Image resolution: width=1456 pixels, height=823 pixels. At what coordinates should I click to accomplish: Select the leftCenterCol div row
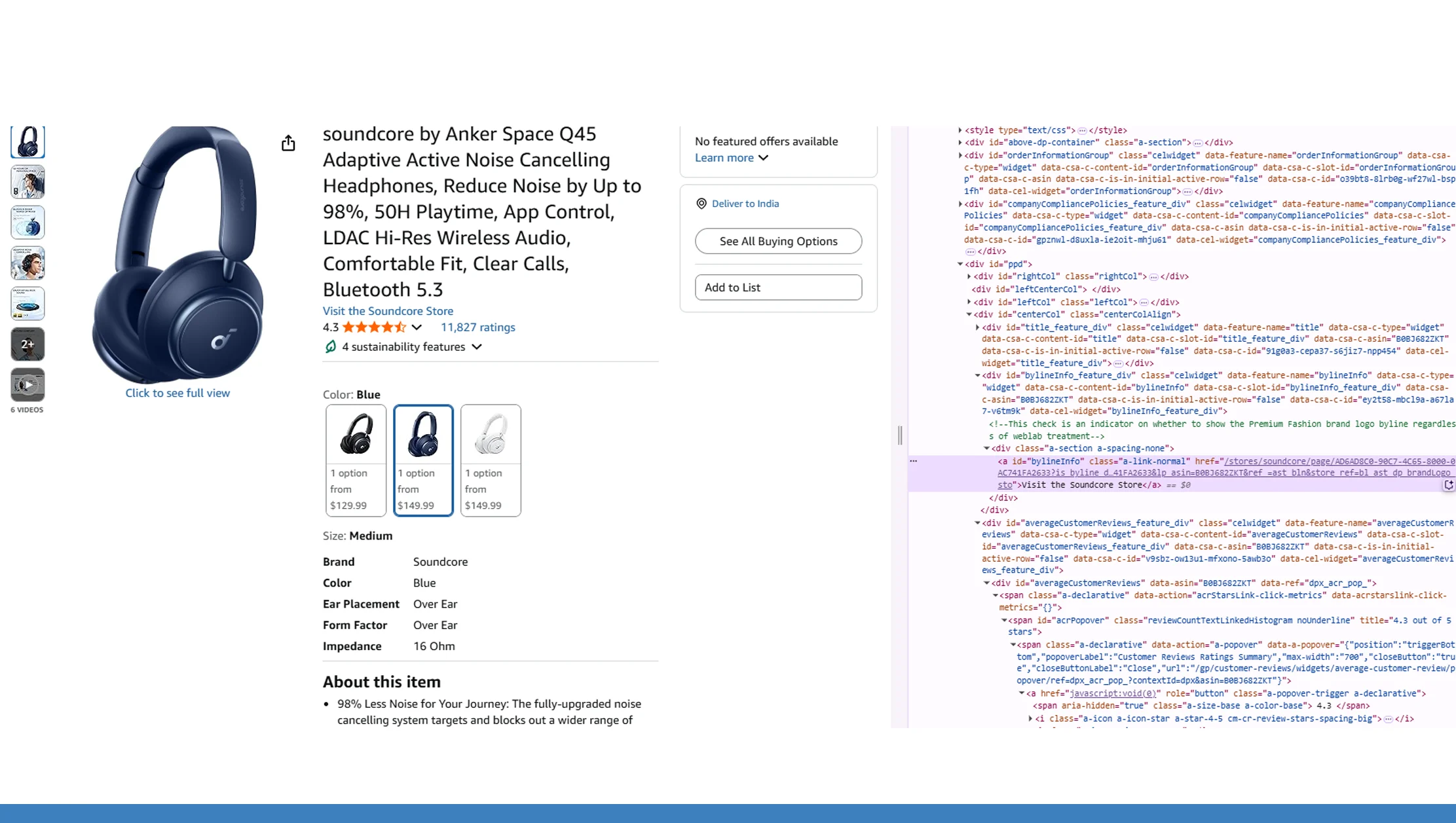[x=1047, y=289]
